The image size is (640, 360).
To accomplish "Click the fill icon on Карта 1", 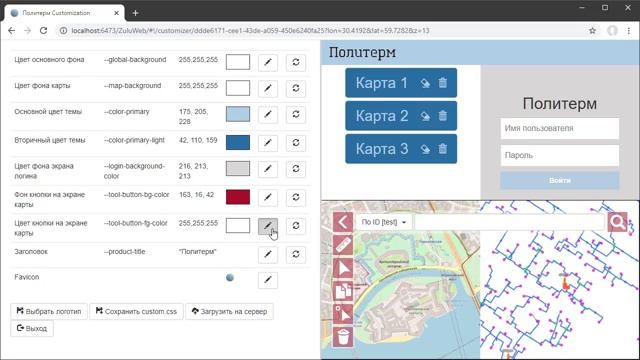I will coord(425,83).
